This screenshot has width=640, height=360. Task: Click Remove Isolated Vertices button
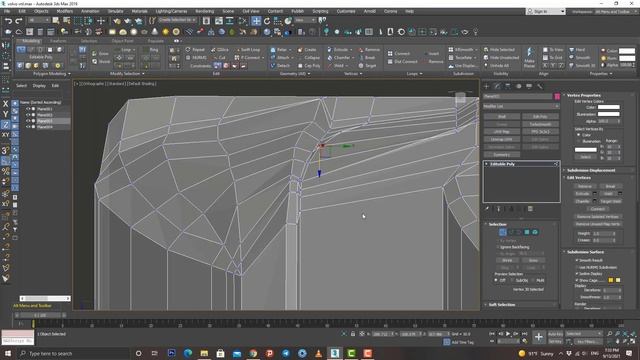pyautogui.click(x=598, y=216)
